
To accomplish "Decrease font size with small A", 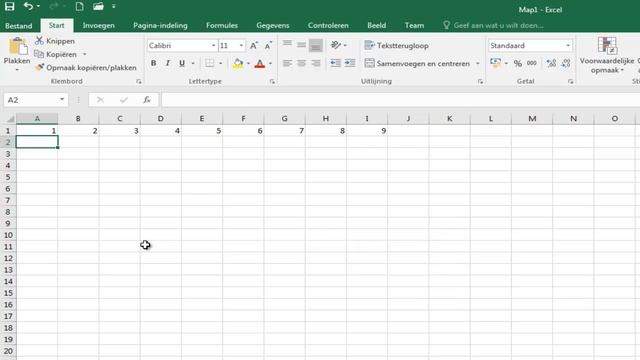I will coord(268,46).
